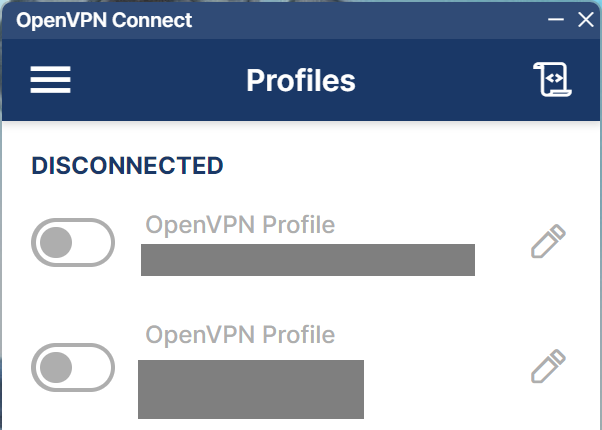Click the import profile icon
This screenshot has width=602, height=430.
point(552,80)
